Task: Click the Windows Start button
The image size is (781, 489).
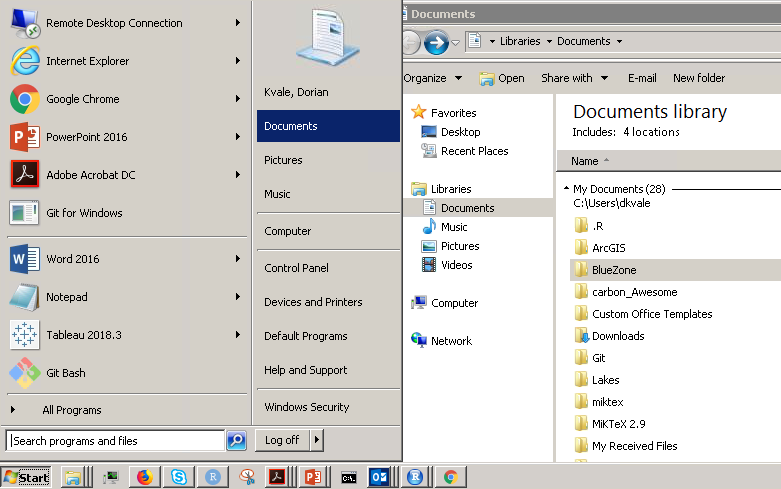Action: point(26,477)
